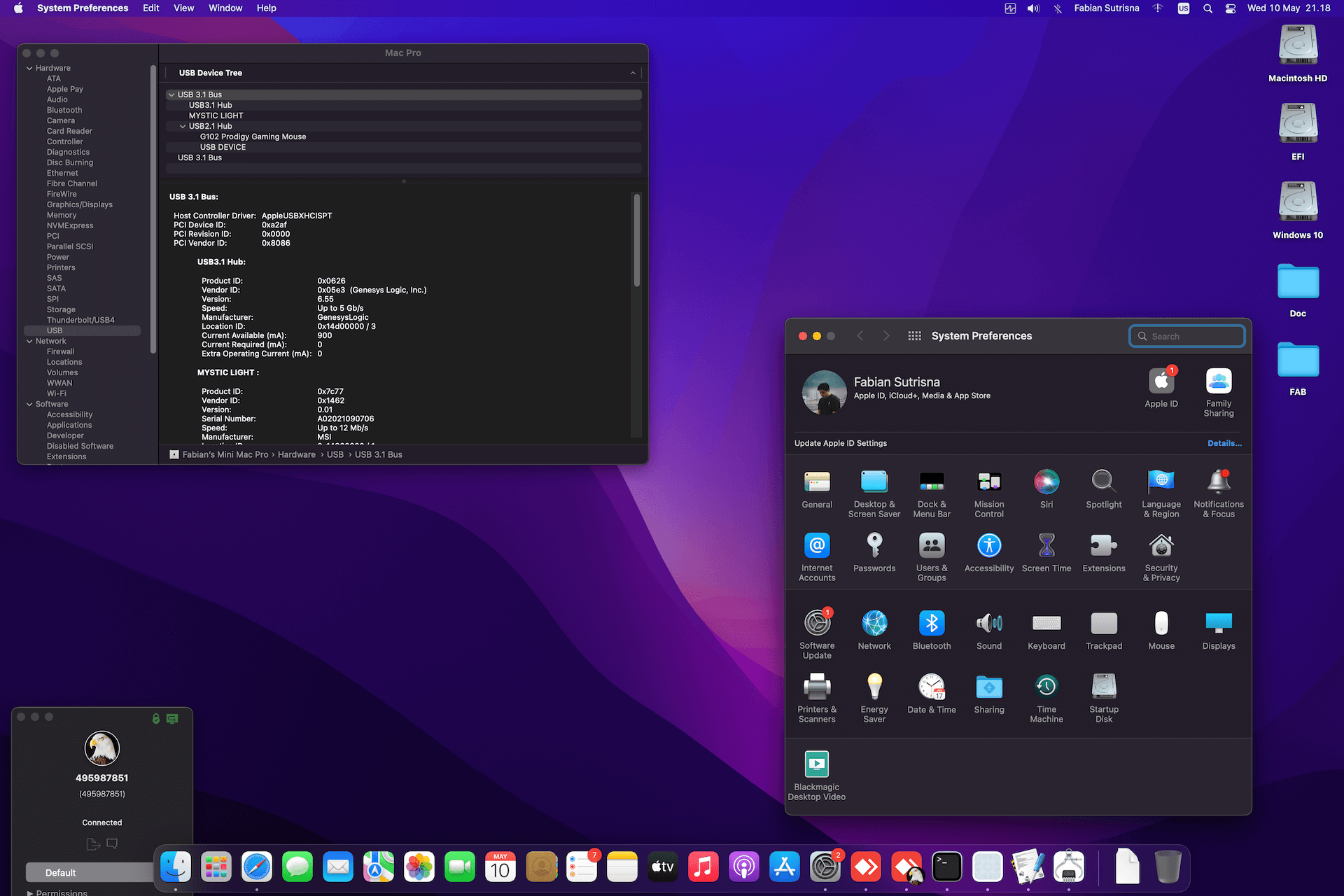This screenshot has height=896, width=1344.
Task: Open Security & Privacy preferences
Action: pyautogui.click(x=1161, y=557)
